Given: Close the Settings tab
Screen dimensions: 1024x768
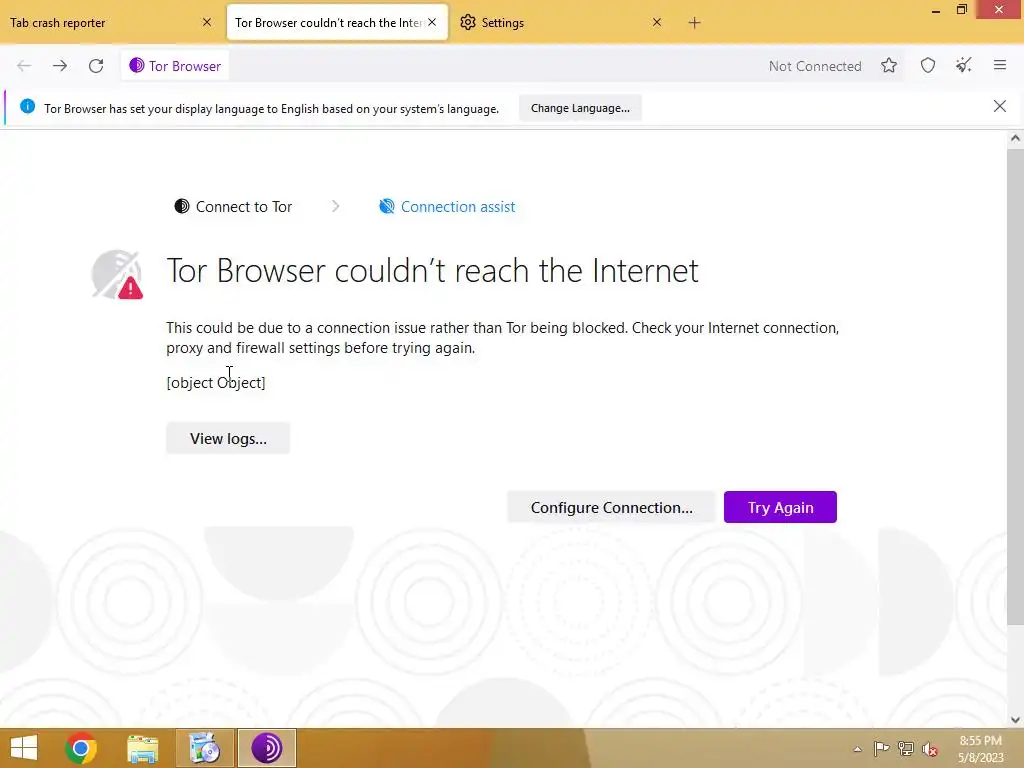Looking at the screenshot, I should pyautogui.click(x=657, y=22).
